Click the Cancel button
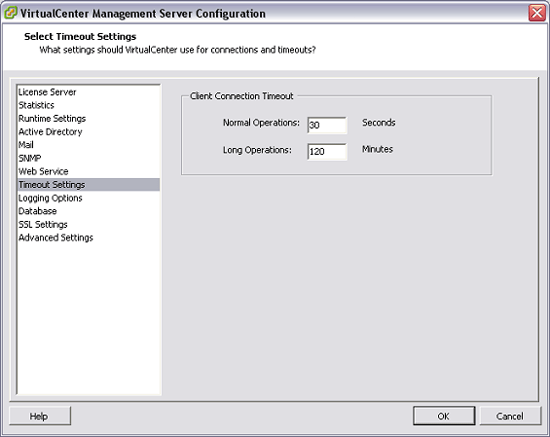The image size is (550, 437). (x=510, y=416)
